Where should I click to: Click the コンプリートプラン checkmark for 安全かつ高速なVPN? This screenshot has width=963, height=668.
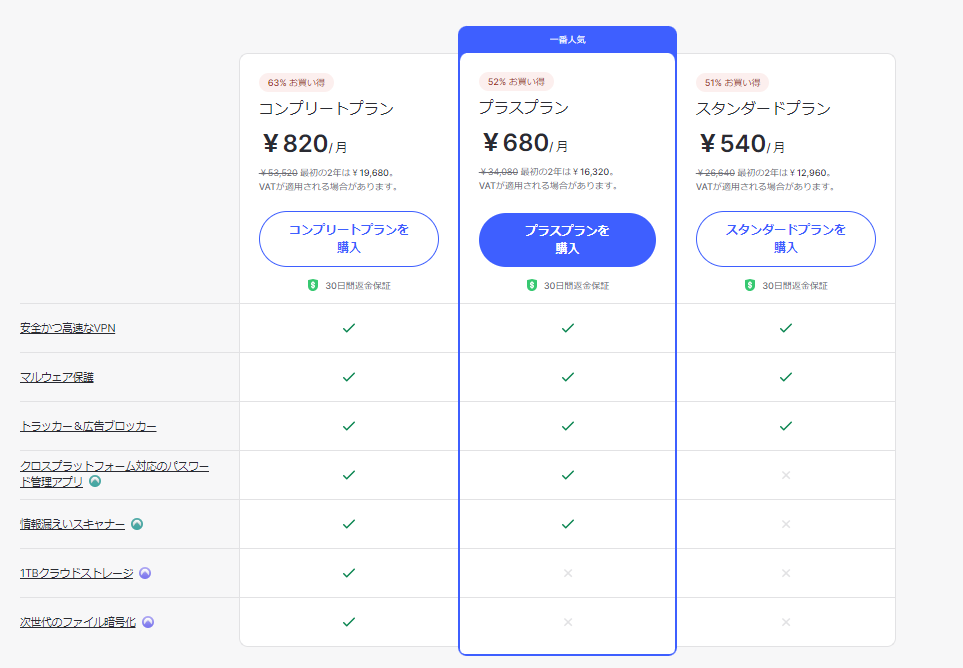click(x=349, y=328)
